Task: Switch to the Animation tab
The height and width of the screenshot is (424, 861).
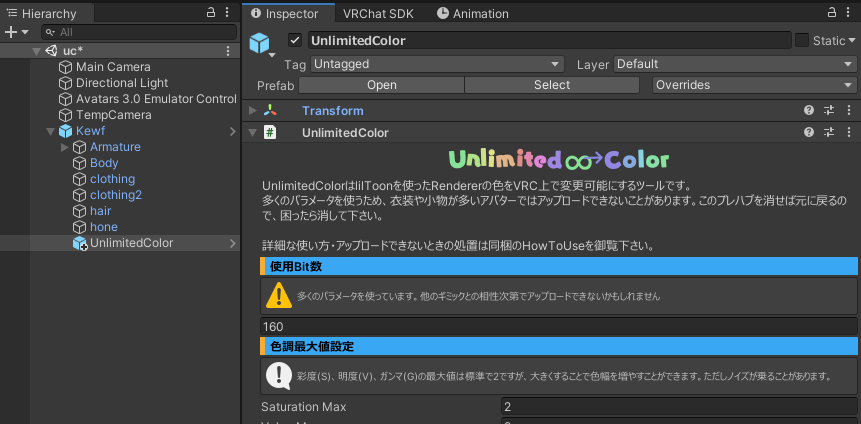Action: 473,14
